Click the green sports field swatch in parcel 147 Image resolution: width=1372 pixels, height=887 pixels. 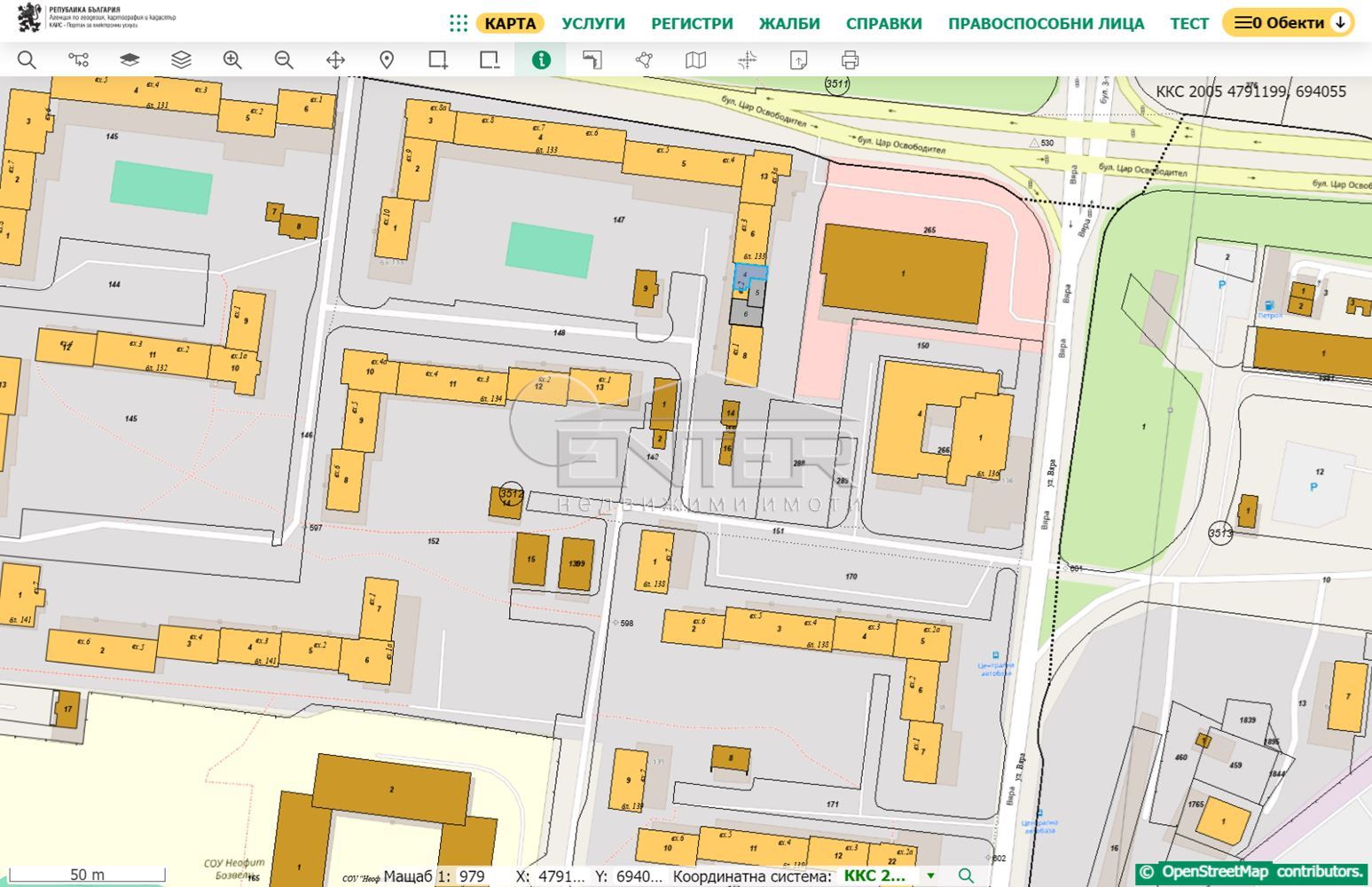point(549,250)
